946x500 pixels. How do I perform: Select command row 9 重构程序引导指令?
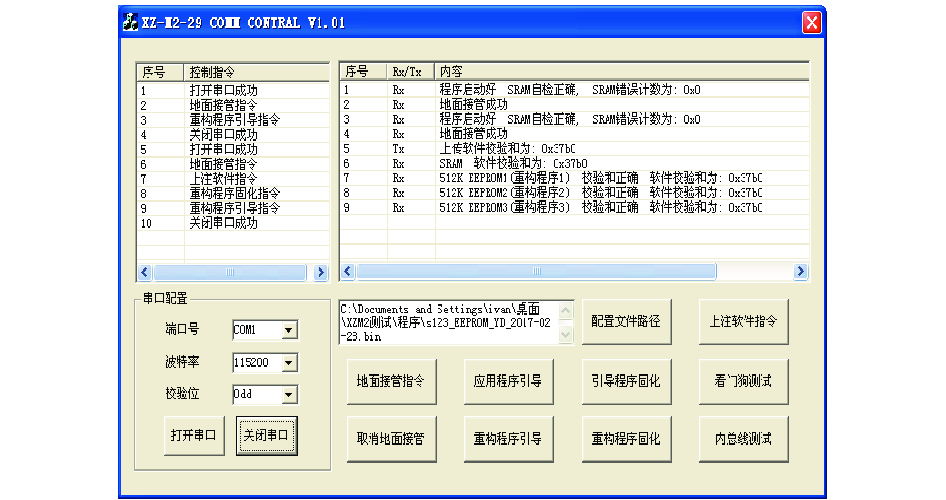233,209
